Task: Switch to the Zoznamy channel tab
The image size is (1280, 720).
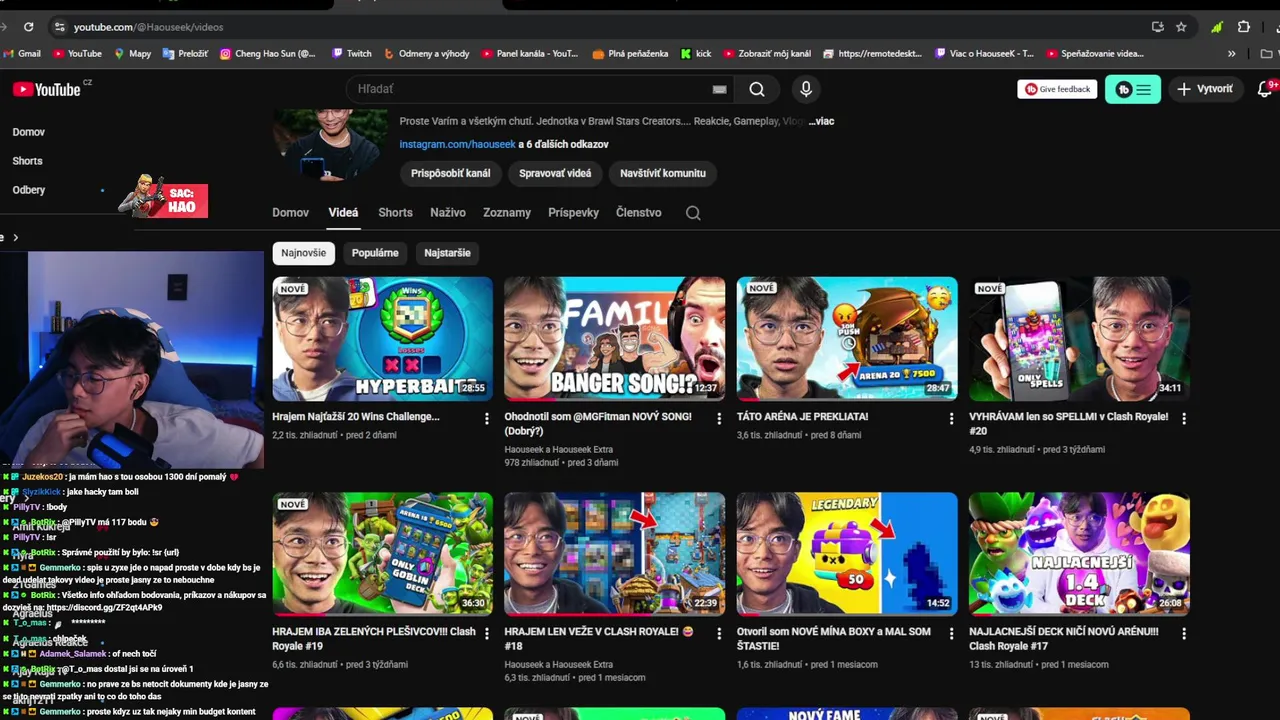Action: point(507,212)
